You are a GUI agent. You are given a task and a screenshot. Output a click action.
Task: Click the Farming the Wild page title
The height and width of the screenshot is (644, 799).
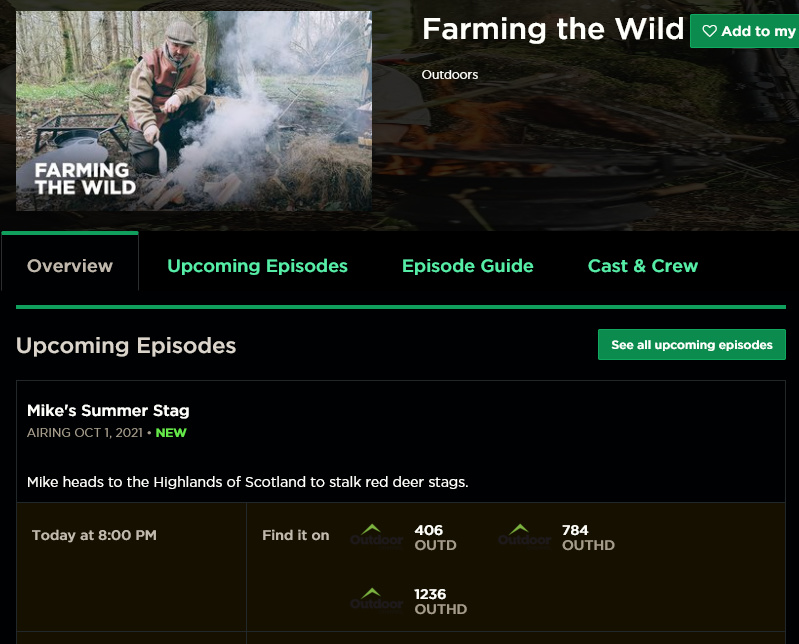pos(553,29)
